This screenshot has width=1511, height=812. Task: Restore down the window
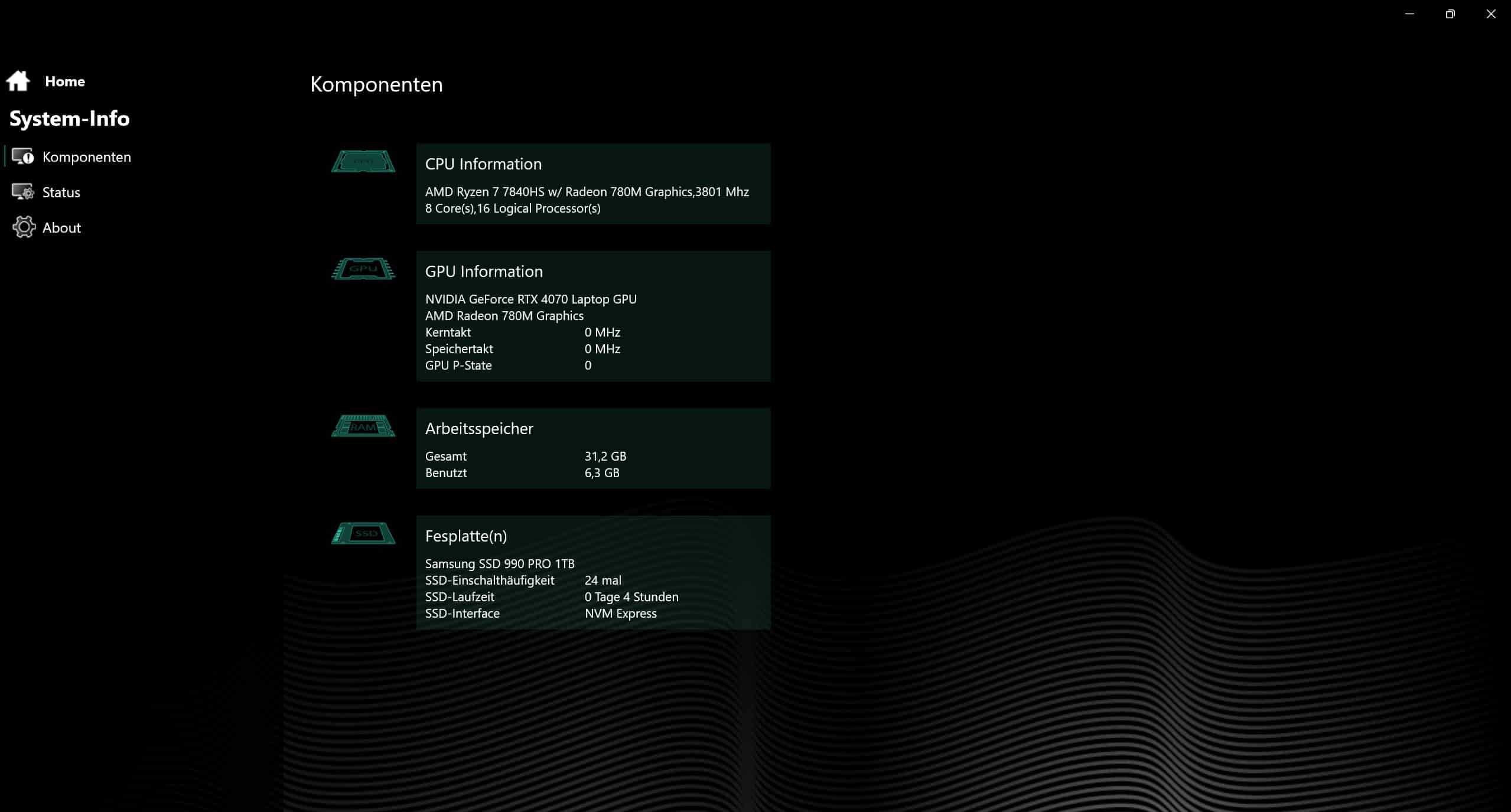point(1450,14)
